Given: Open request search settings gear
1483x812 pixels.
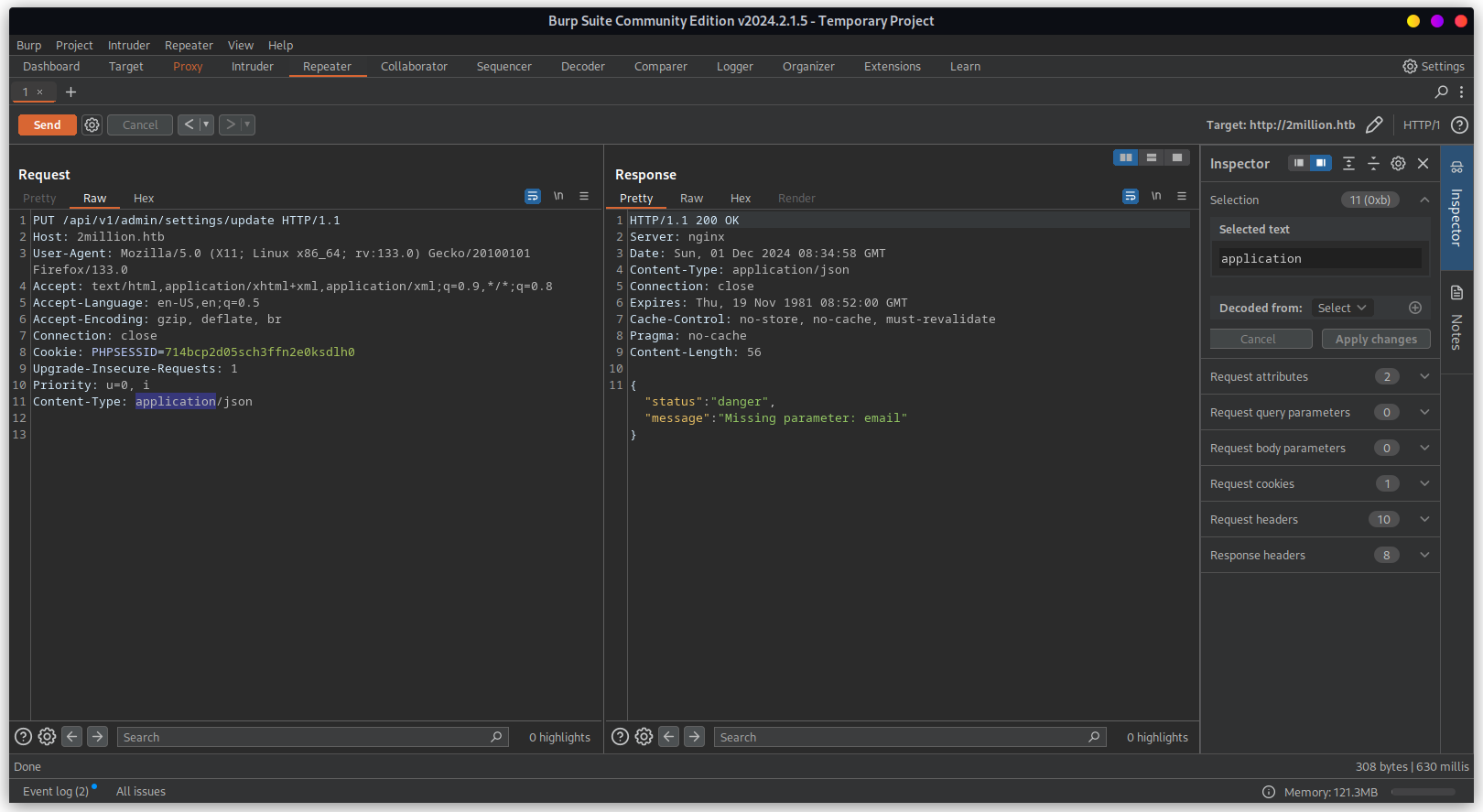Looking at the screenshot, I should (x=47, y=736).
